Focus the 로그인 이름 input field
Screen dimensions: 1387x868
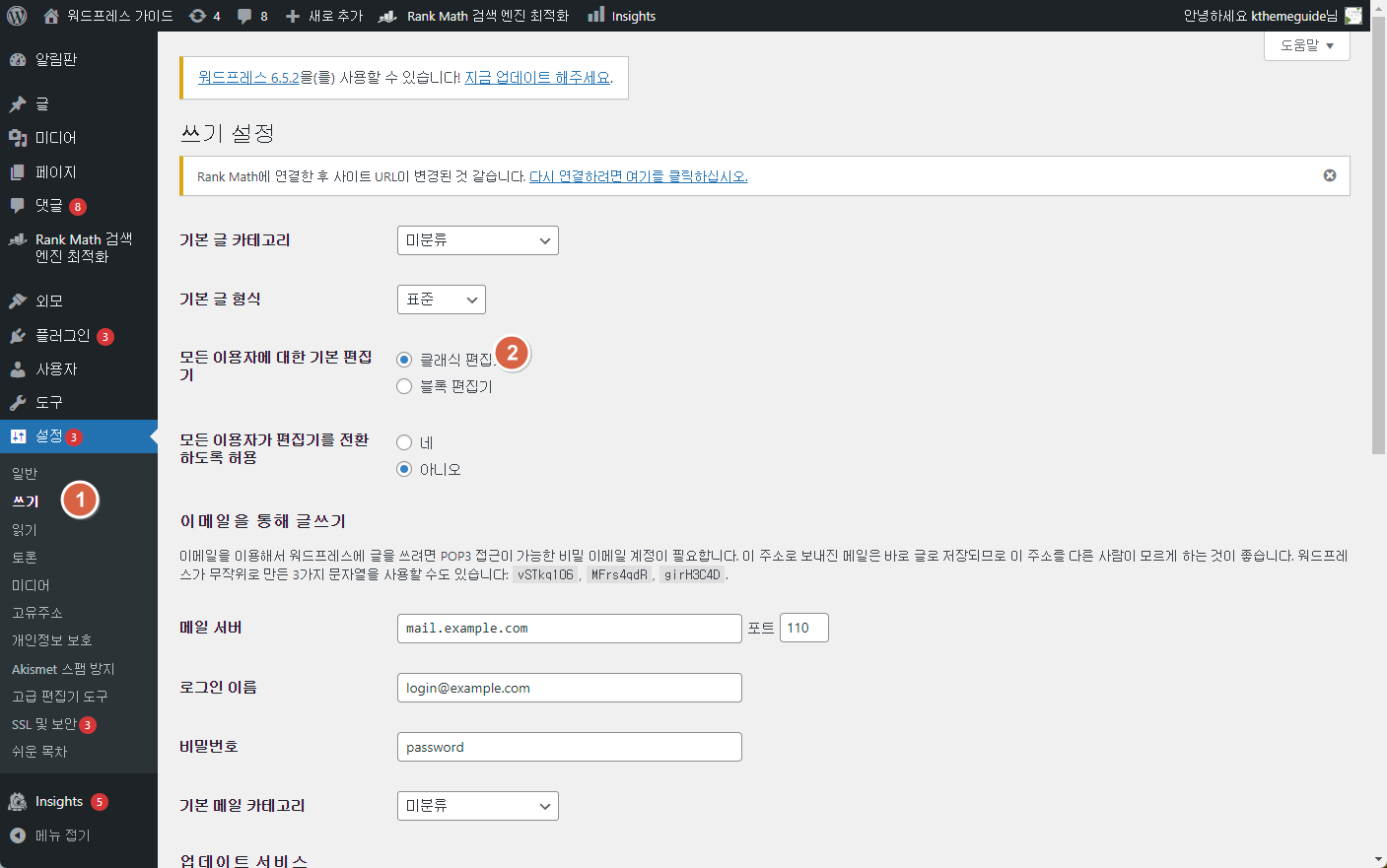[x=570, y=688]
